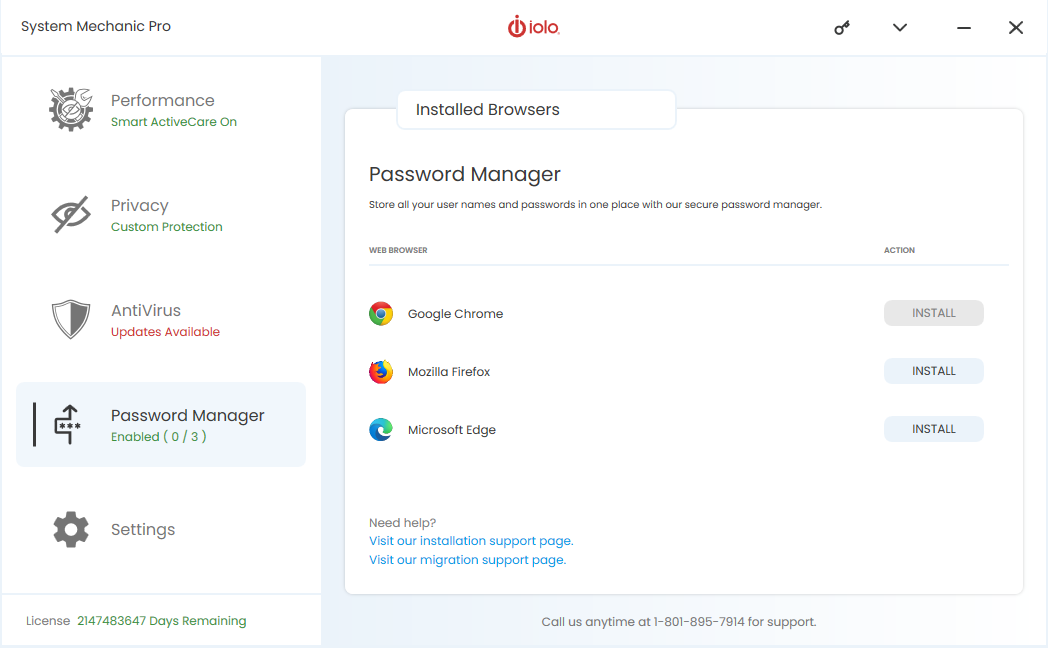The height and width of the screenshot is (648, 1048).
Task: Visit the installation support page link
Action: (471, 541)
